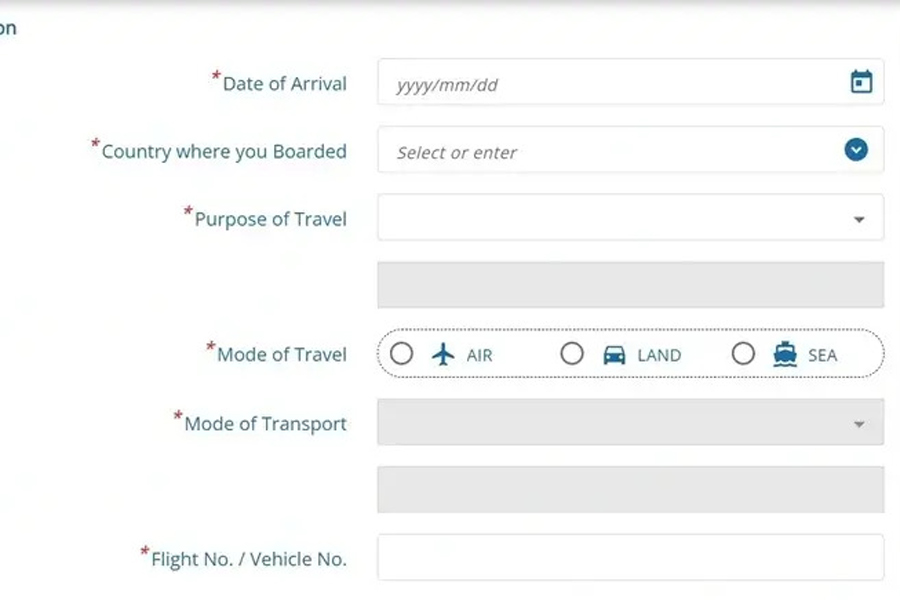900x600 pixels.
Task: Click the car icon for LAND travel
Action: click(614, 355)
